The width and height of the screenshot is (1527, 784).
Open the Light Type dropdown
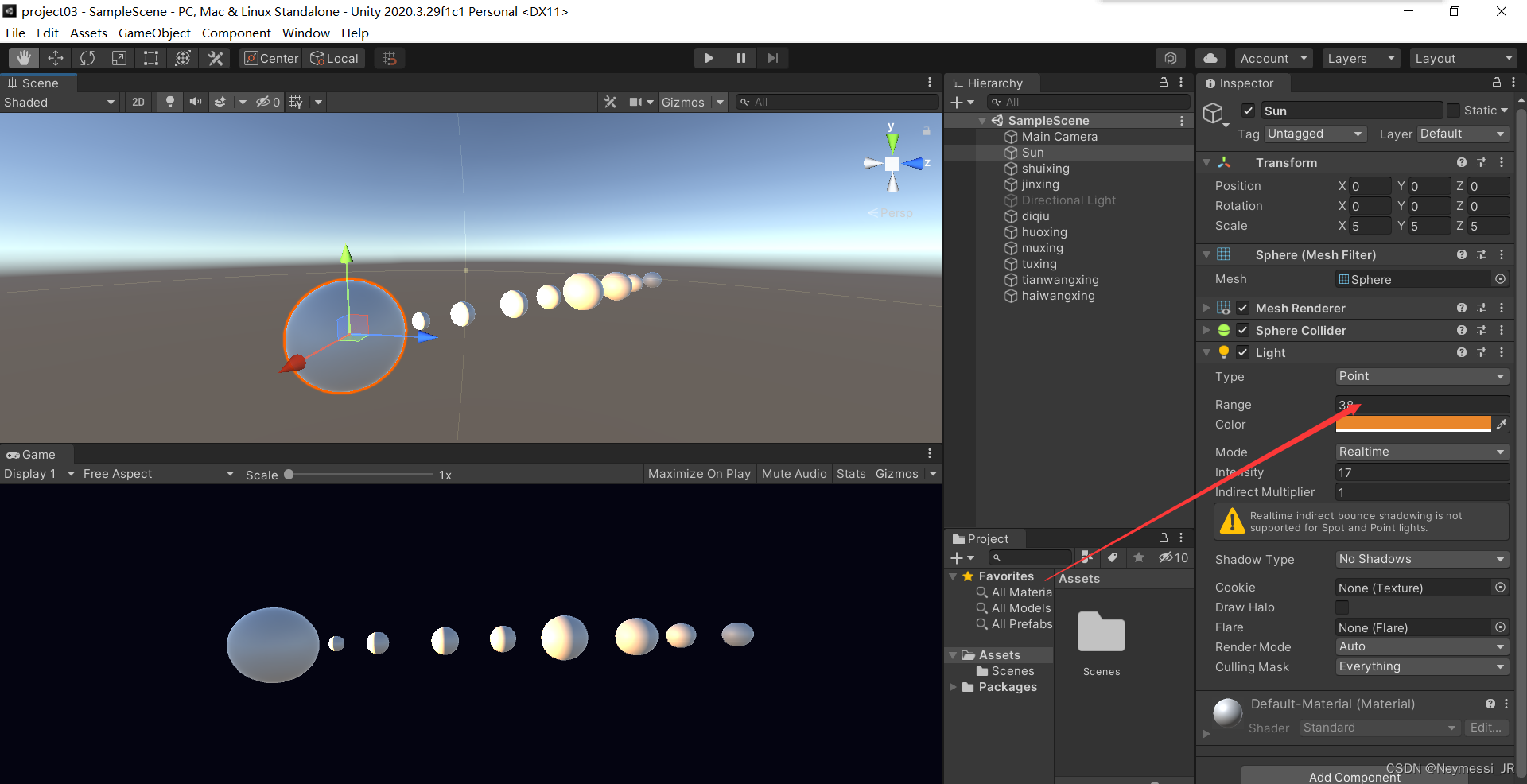click(x=1421, y=376)
